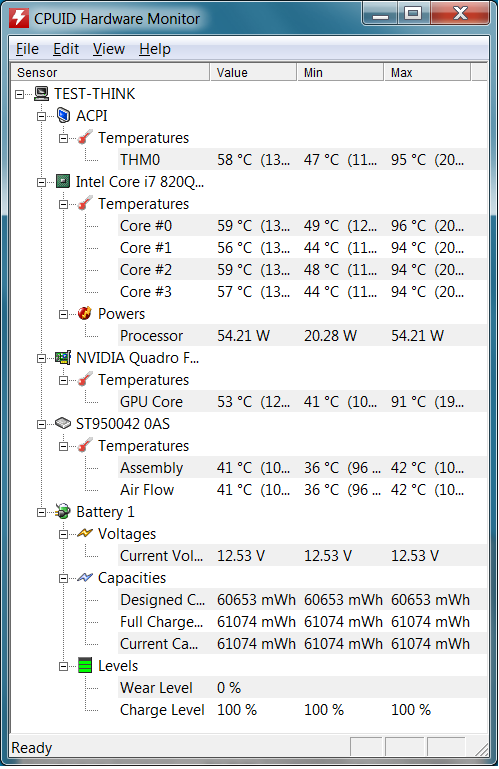The height and width of the screenshot is (769, 499).
Task: Click the TEST-THINK computer icon
Action: coord(42,94)
